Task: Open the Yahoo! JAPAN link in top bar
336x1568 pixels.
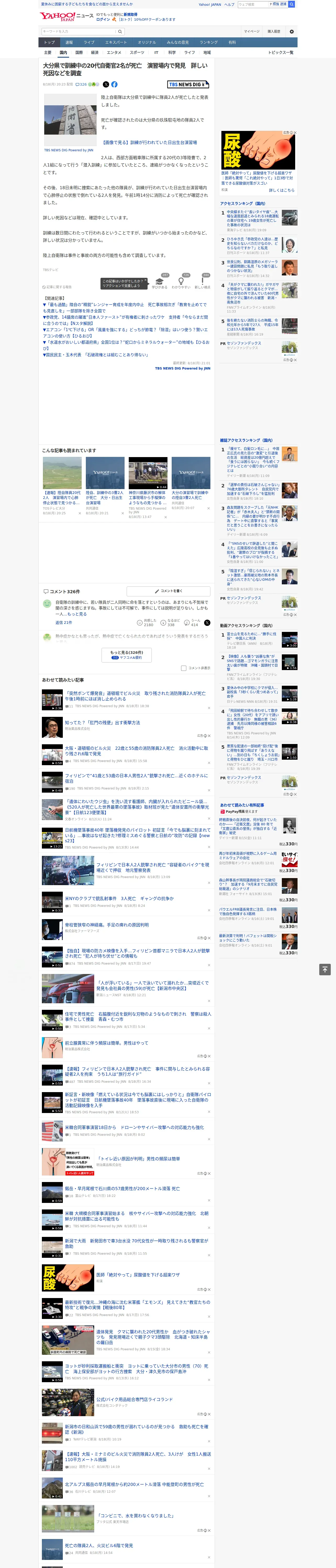Action: (x=210, y=4)
